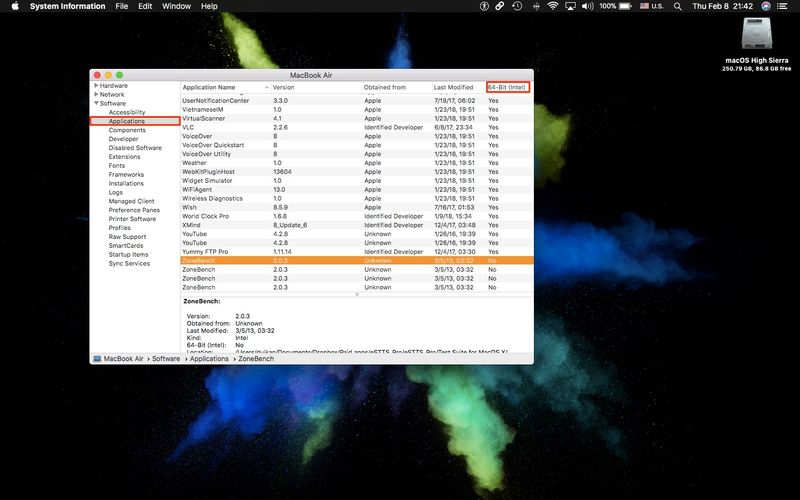Select the World Clock Pro row
Image resolution: width=800 pixels, height=500 pixels.
357,216
